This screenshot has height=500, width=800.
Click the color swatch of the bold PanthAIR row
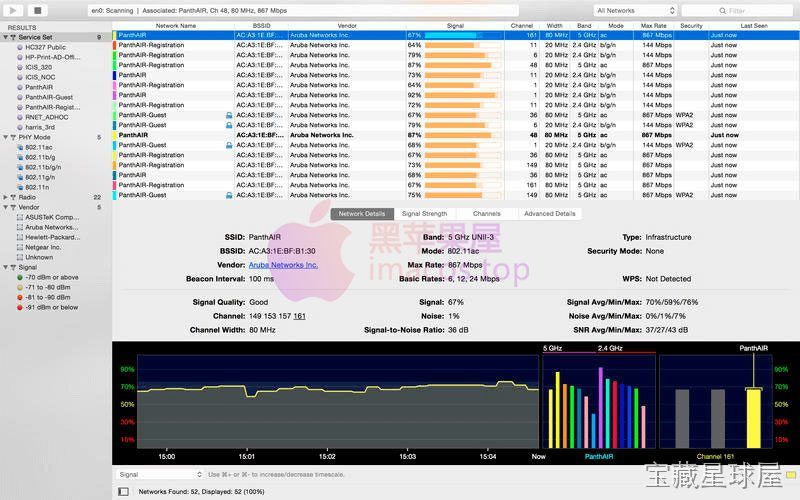pos(114,135)
